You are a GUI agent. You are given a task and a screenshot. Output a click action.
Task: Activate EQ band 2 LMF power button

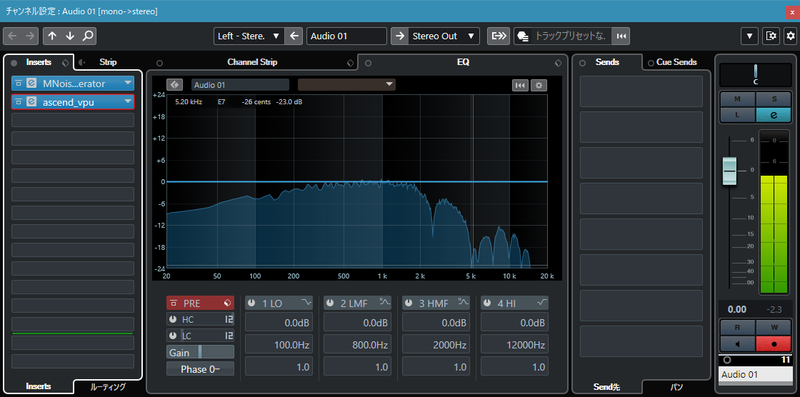pyautogui.click(x=330, y=303)
